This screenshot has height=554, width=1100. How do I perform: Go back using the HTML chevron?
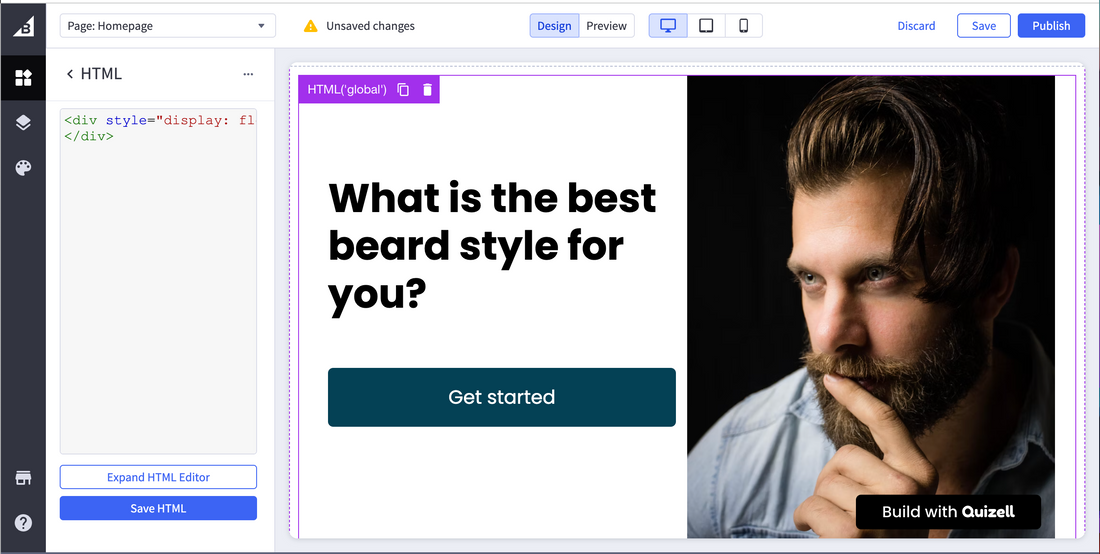[x=69, y=74]
